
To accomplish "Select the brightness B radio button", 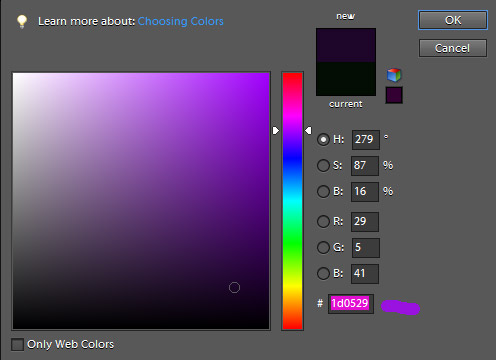I will point(323,191).
